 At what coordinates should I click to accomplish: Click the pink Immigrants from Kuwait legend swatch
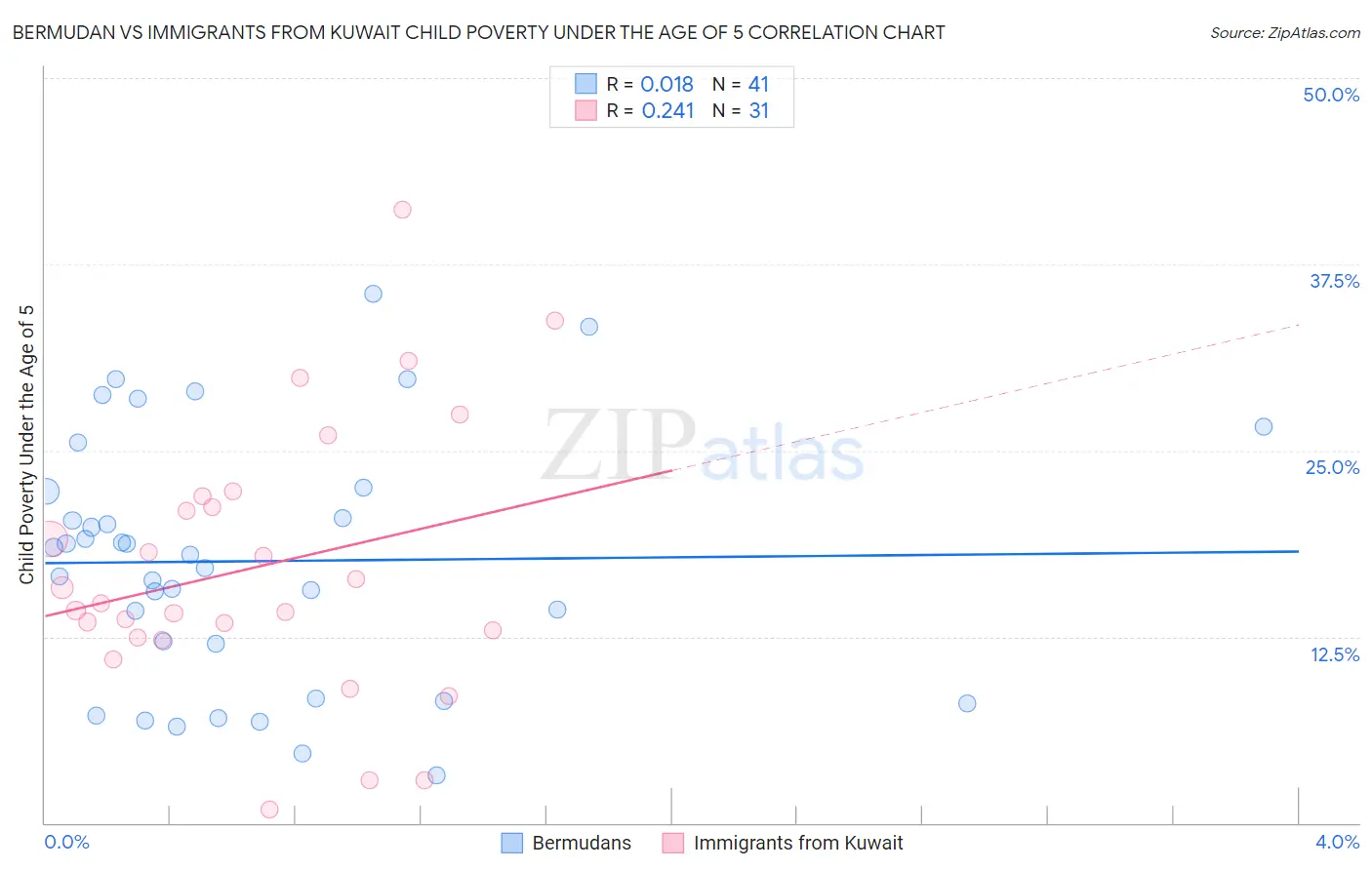pyautogui.click(x=673, y=843)
